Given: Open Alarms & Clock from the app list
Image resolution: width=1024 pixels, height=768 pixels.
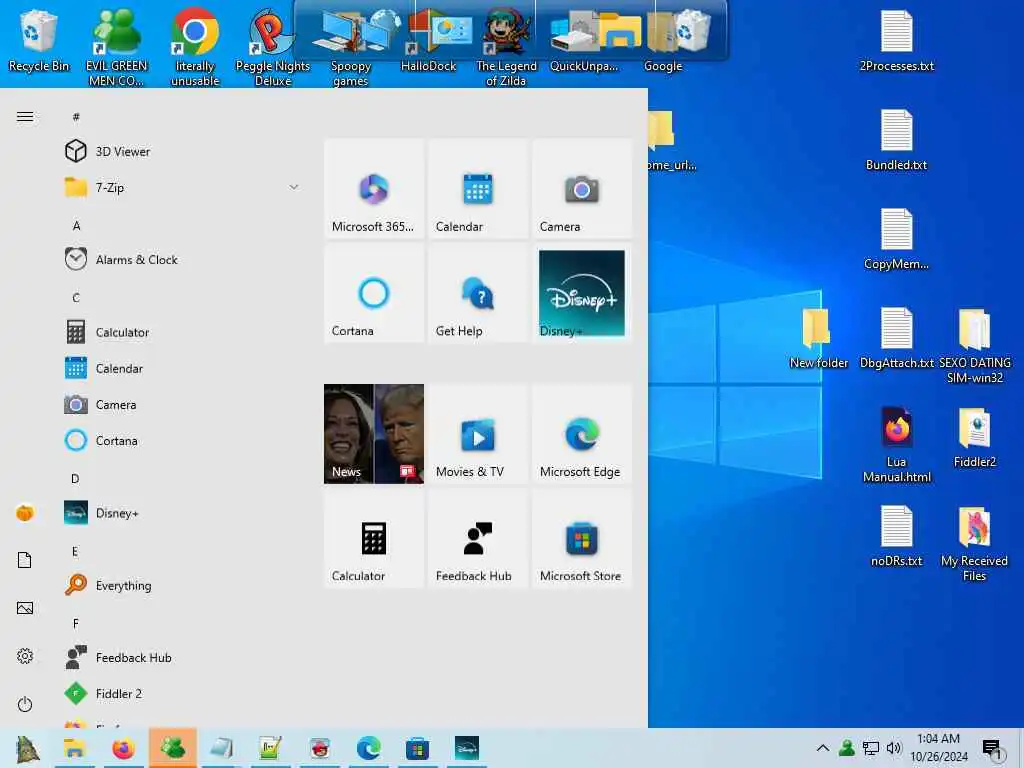Looking at the screenshot, I should (x=183, y=260).
